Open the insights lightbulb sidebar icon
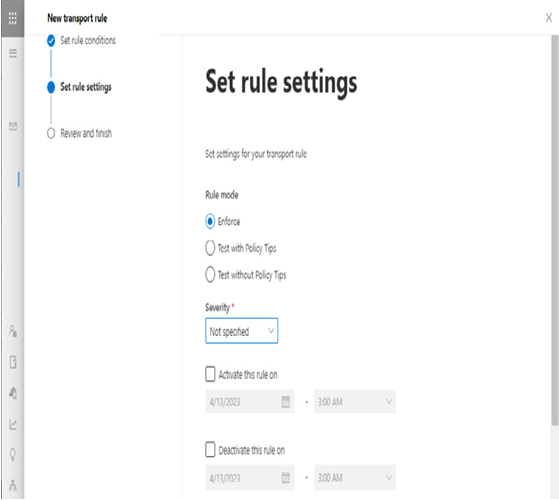The height and width of the screenshot is (500, 559). click(x=13, y=455)
